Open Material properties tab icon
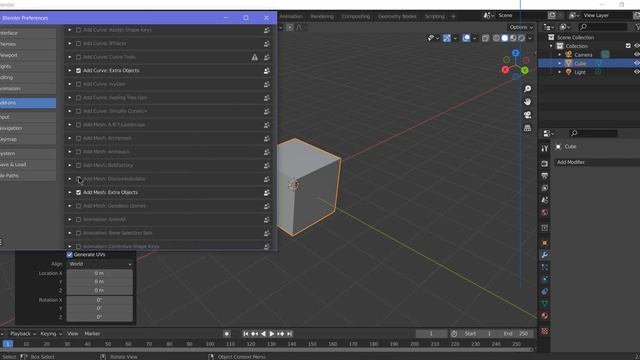 tap(544, 316)
